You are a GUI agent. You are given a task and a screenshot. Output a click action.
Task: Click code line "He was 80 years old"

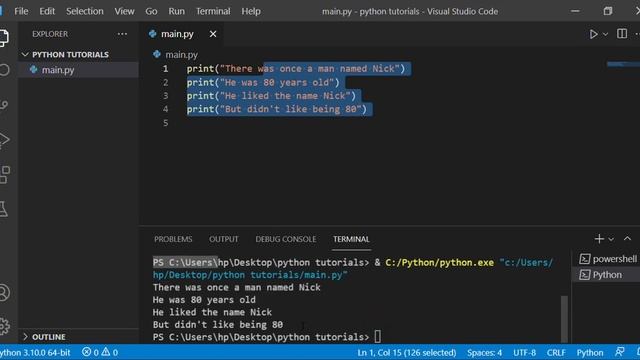263,82
